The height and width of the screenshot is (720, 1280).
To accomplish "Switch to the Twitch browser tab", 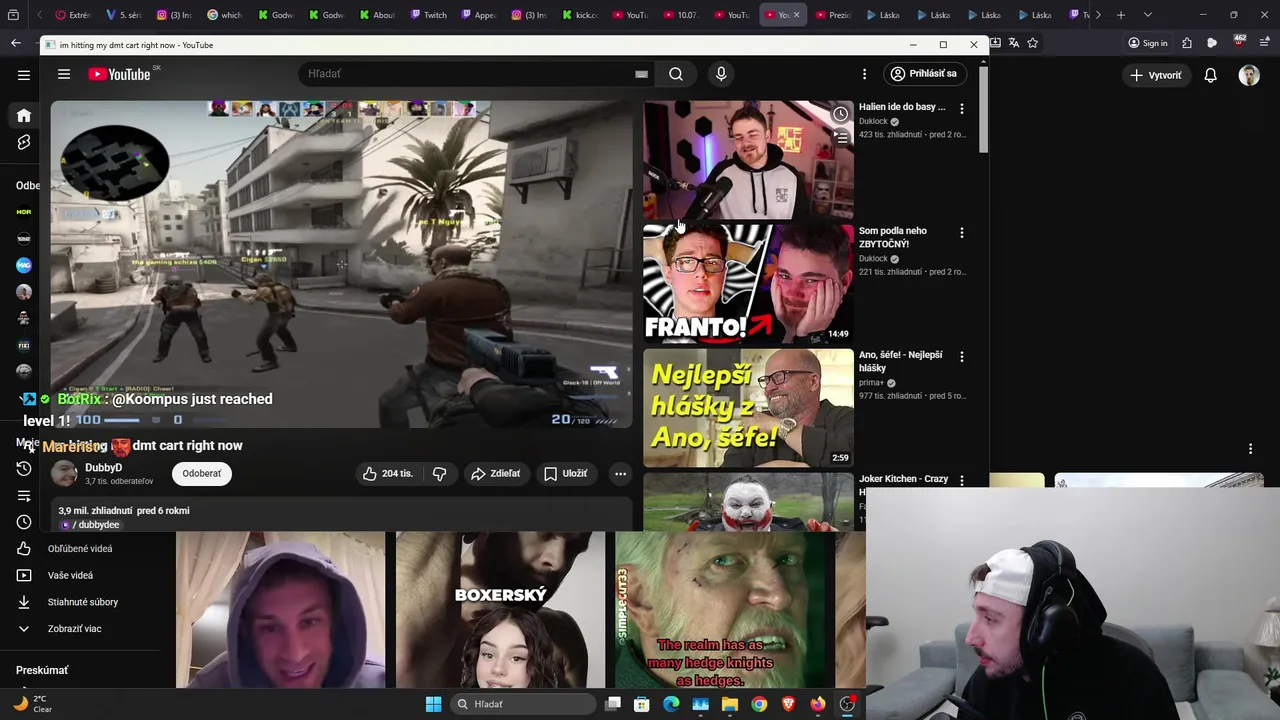I will [x=428, y=15].
